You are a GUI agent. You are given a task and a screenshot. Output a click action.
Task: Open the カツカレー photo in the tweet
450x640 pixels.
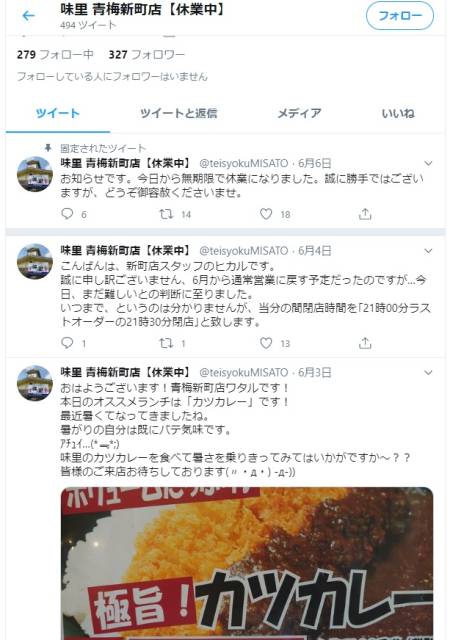pos(247,563)
